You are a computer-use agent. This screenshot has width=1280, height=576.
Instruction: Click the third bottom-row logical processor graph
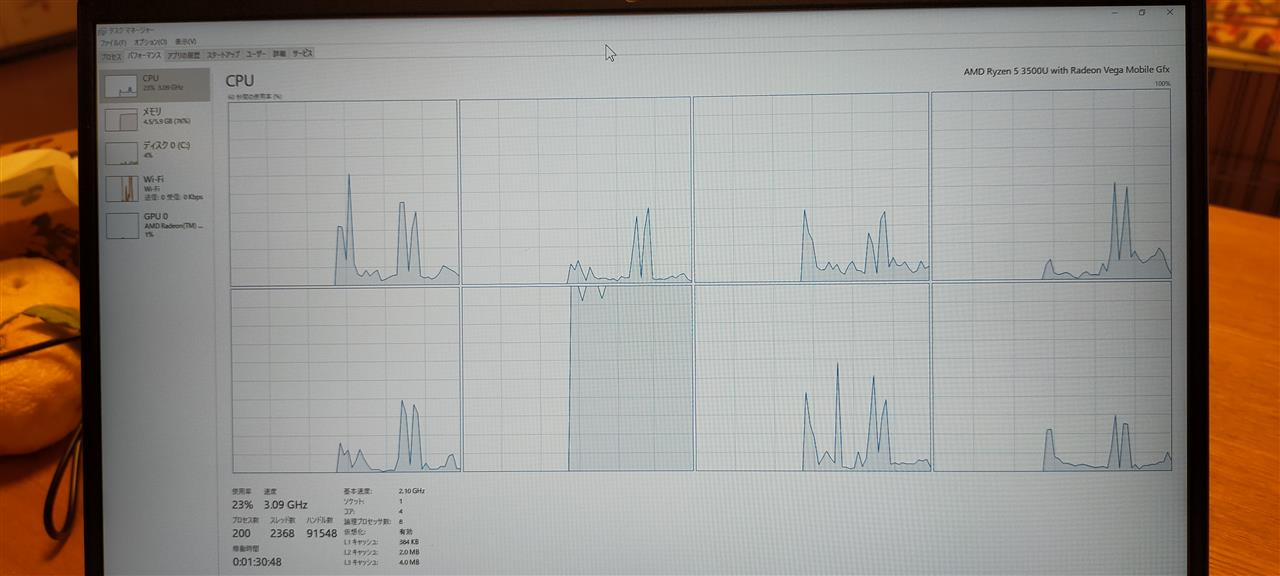pyautogui.click(x=813, y=377)
